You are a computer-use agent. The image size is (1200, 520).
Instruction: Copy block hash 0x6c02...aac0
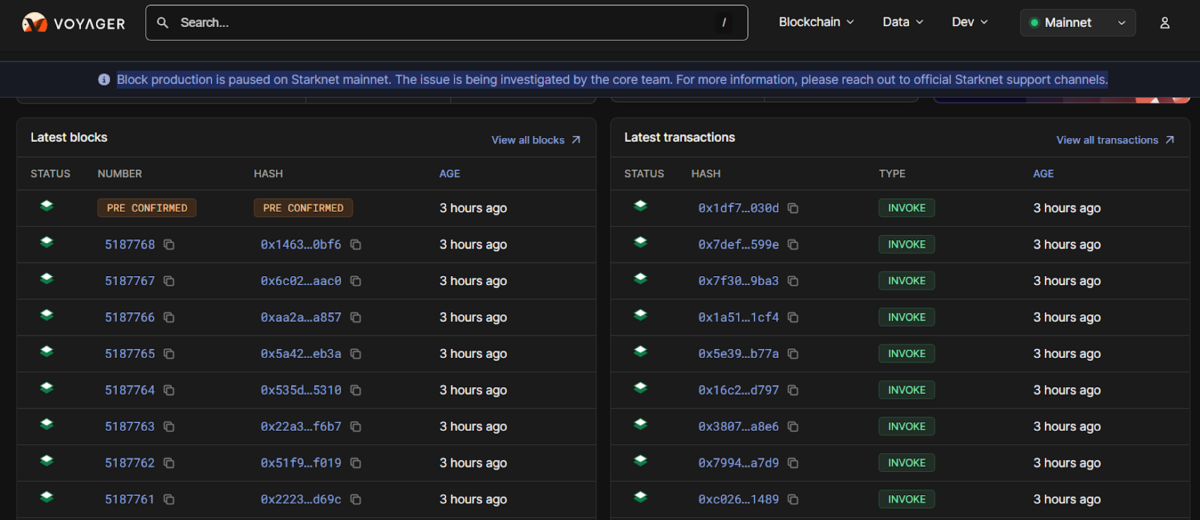click(x=355, y=281)
